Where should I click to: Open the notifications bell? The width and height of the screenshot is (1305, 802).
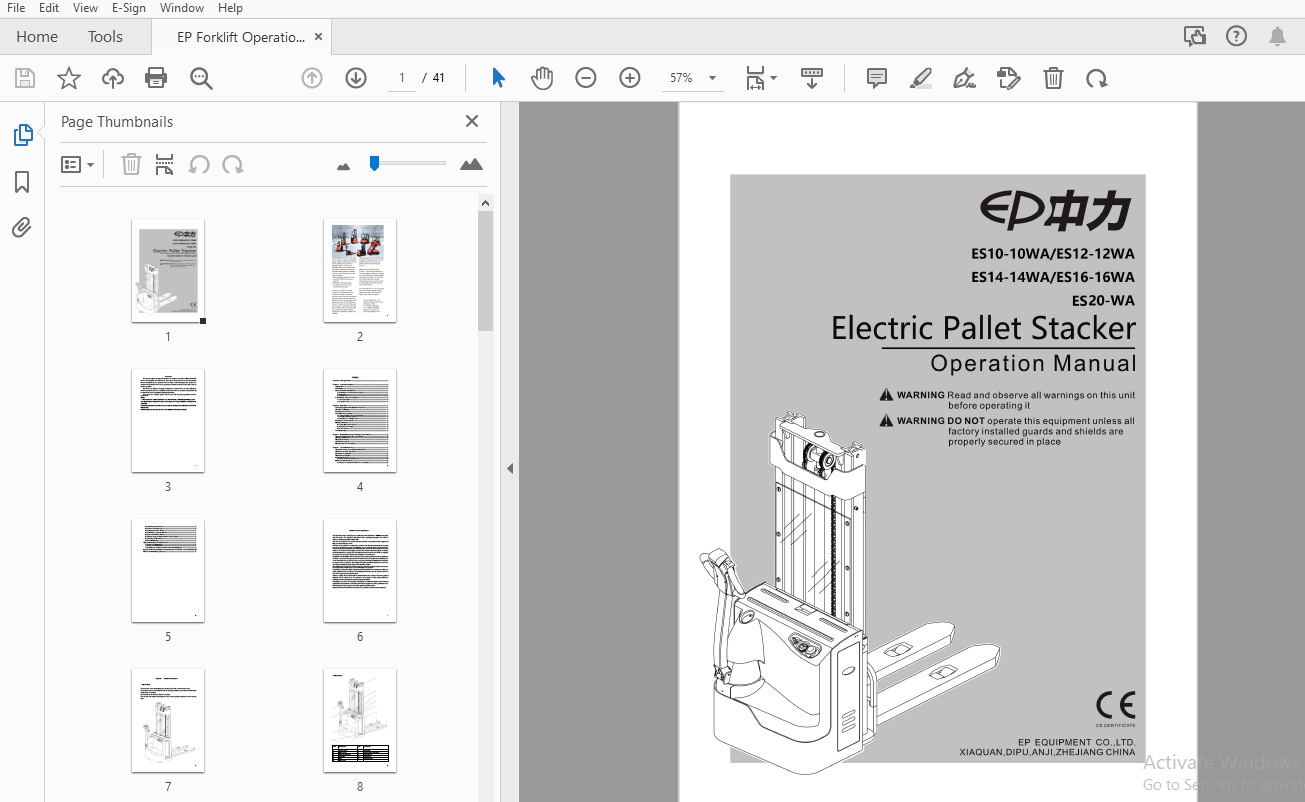click(1277, 37)
